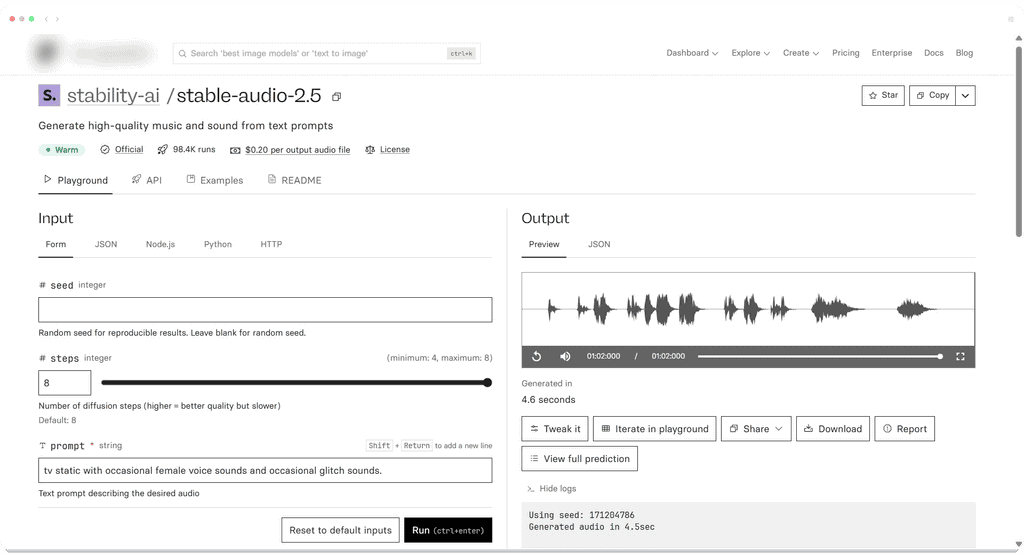Download the generated audio
The width and height of the screenshot is (1024, 555).
click(x=833, y=429)
